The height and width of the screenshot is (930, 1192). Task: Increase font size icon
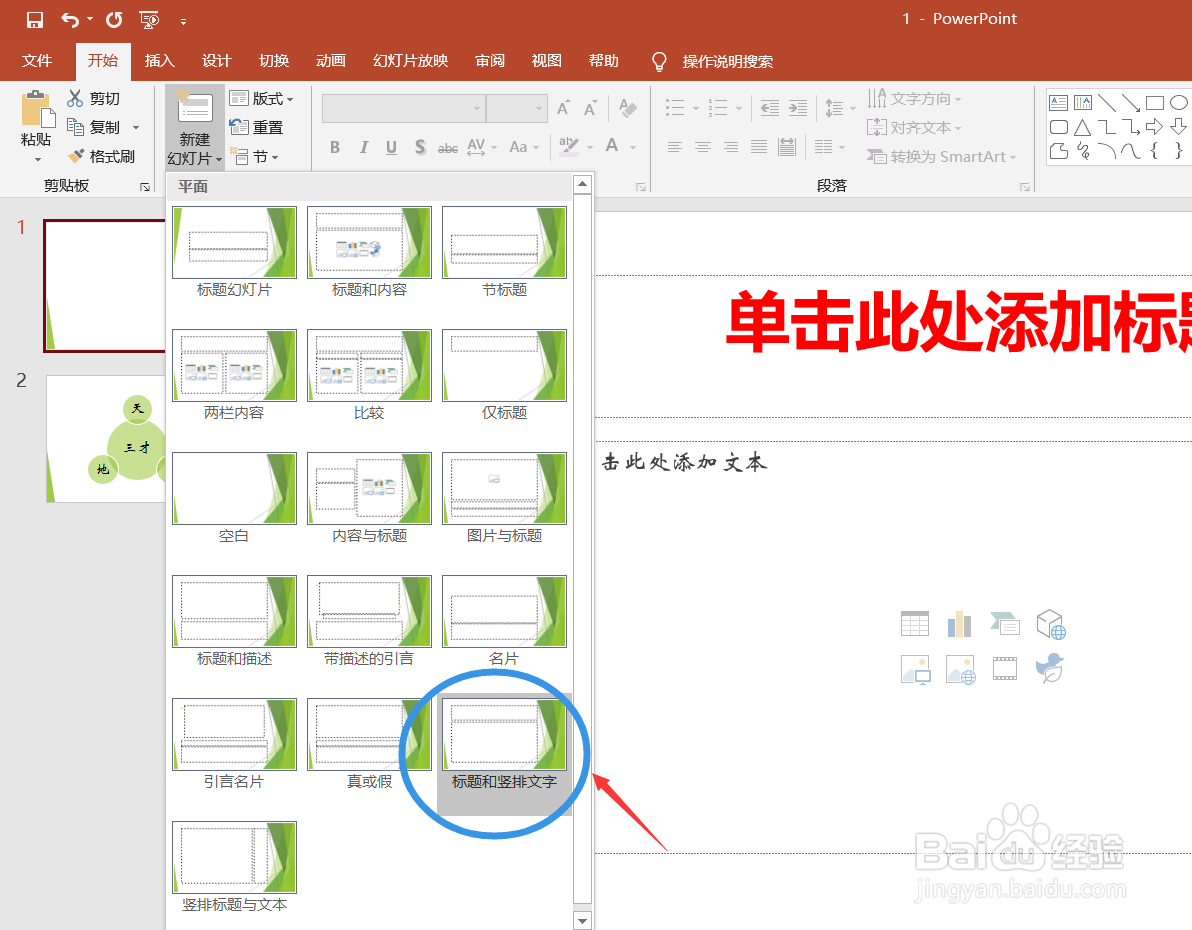(563, 108)
